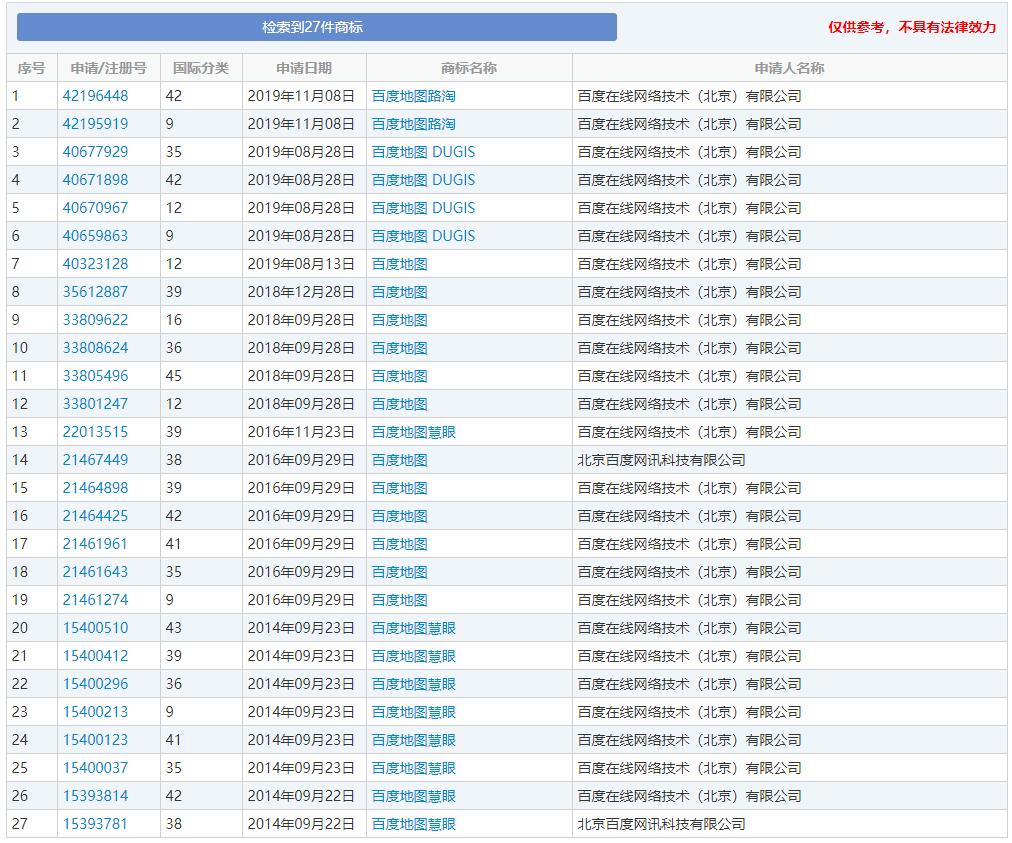Screen dimensions: 1012x843
Task: Click applicant name in row 1
Action: click(689, 96)
